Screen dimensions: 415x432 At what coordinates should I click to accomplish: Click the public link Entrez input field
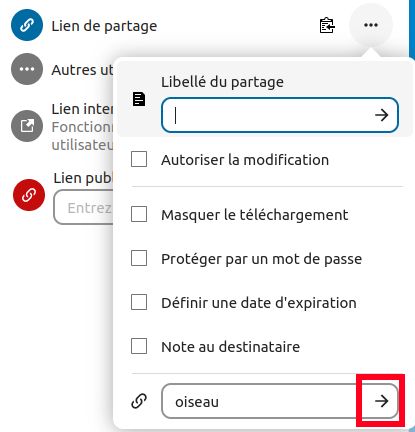click(83, 207)
